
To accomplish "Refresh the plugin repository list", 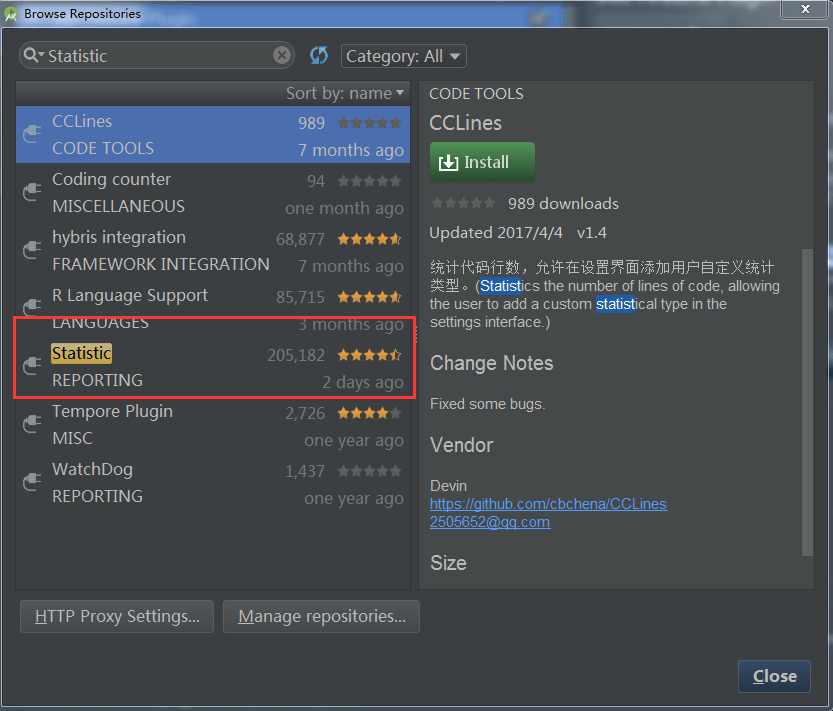I will tap(318, 55).
